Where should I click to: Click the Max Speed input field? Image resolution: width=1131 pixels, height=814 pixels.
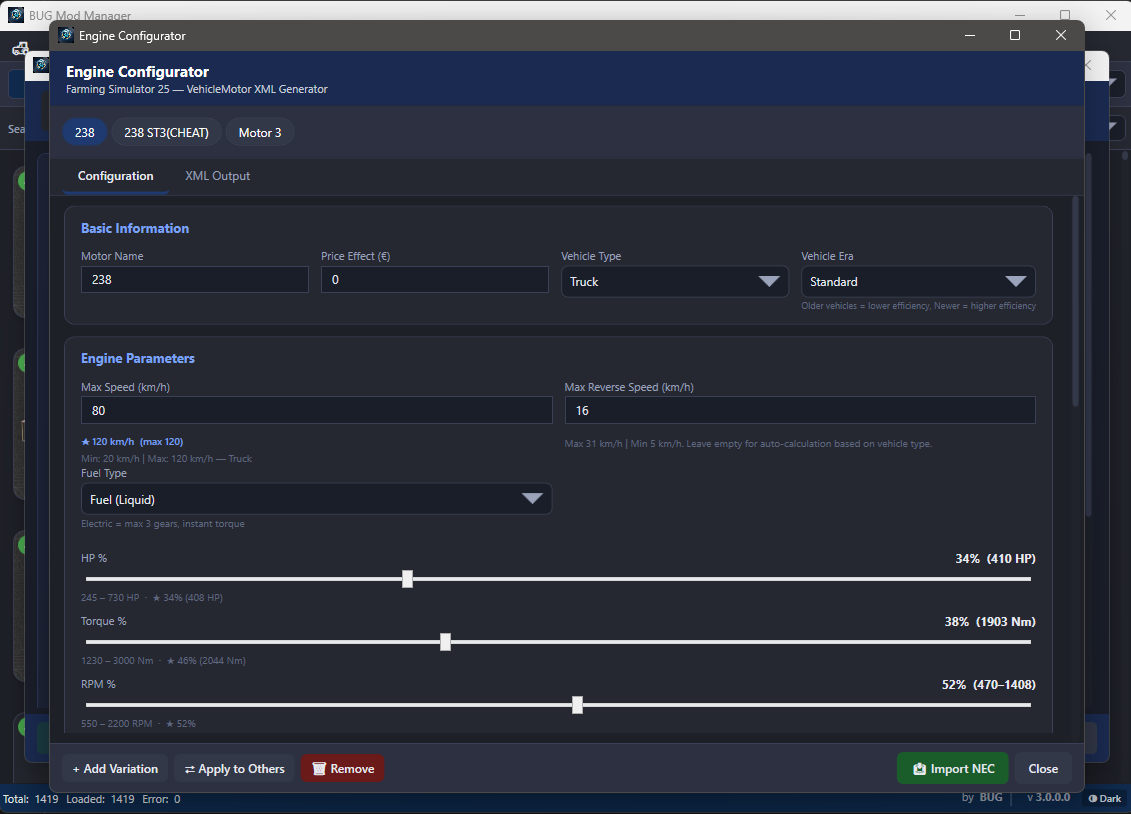tap(316, 410)
